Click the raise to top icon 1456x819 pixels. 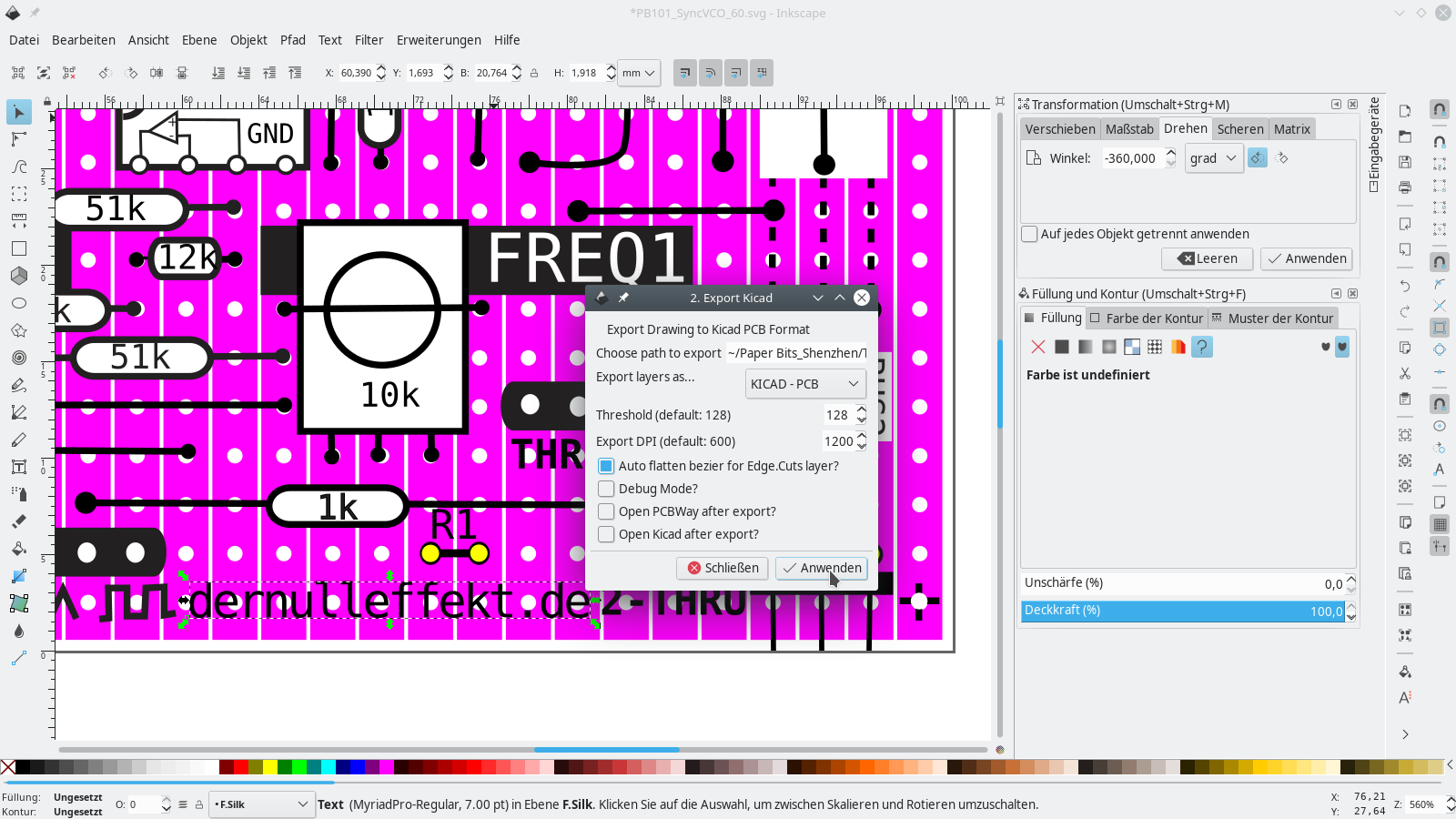(295, 73)
